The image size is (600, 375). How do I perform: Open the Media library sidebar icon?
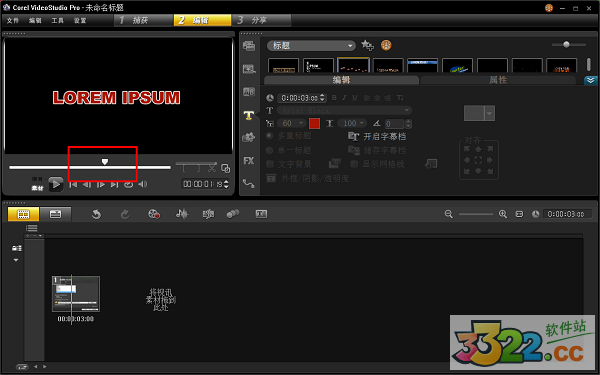pyautogui.click(x=249, y=46)
